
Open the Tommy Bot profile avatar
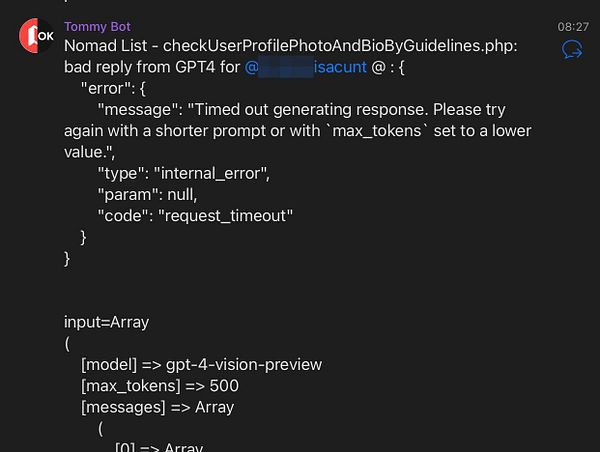[x=37, y=36]
